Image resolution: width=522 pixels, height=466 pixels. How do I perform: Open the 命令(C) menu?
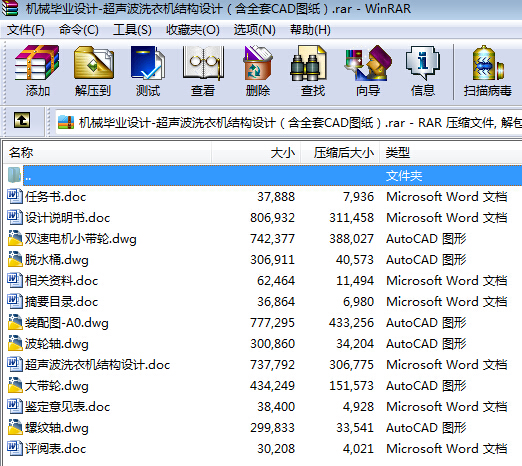coord(79,30)
